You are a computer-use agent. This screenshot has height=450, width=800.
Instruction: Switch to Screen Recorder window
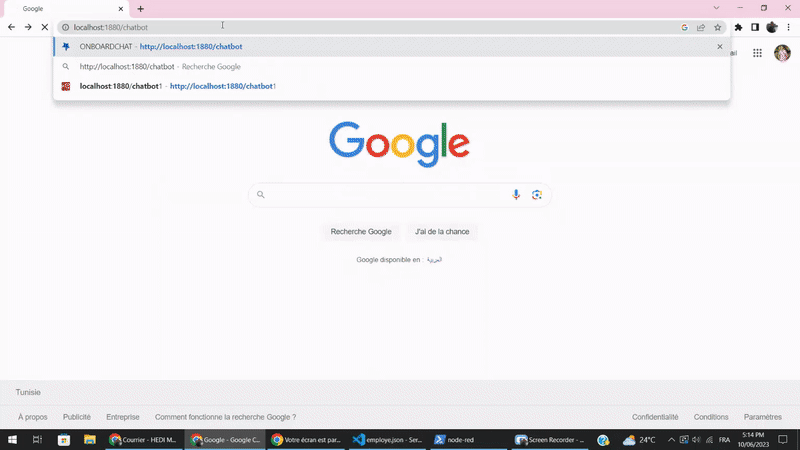point(550,439)
